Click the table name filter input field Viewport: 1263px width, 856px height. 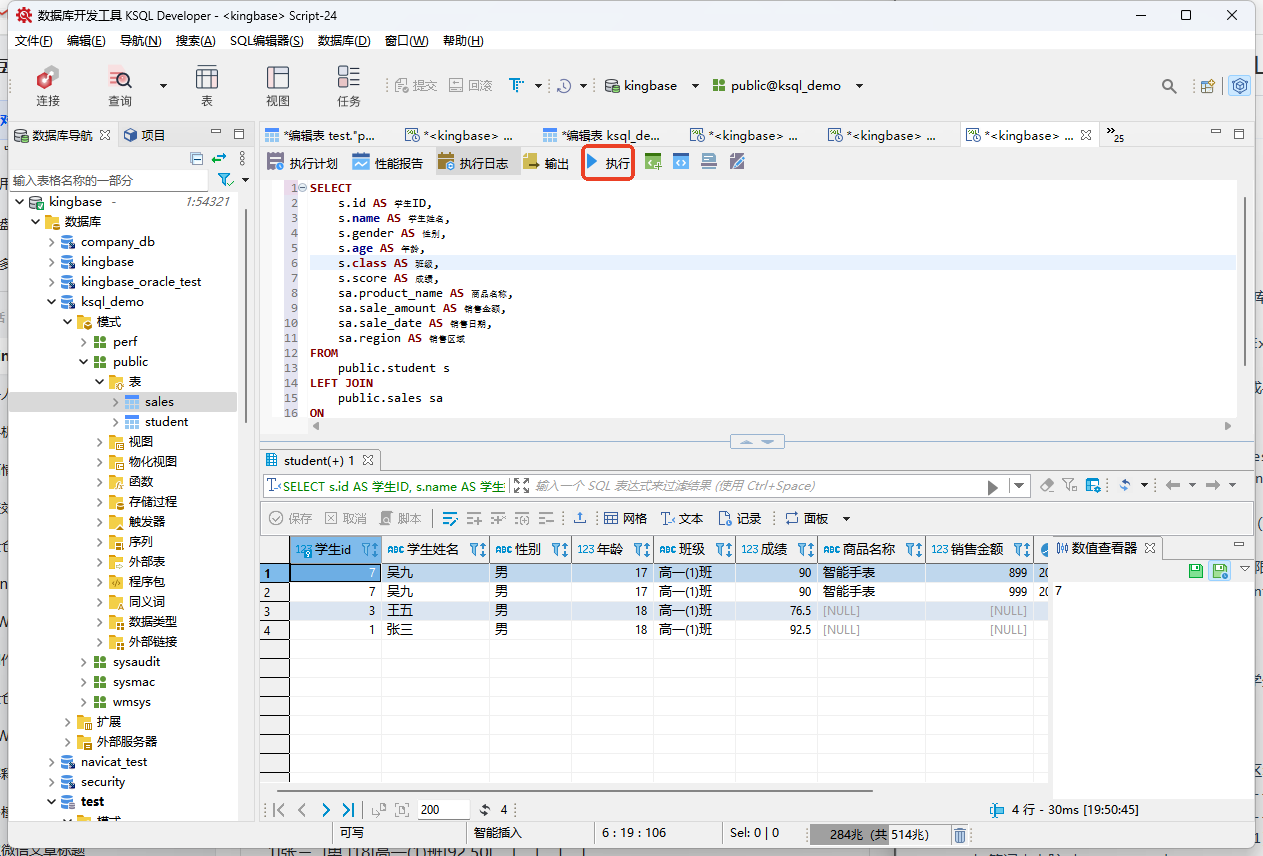click(110, 180)
